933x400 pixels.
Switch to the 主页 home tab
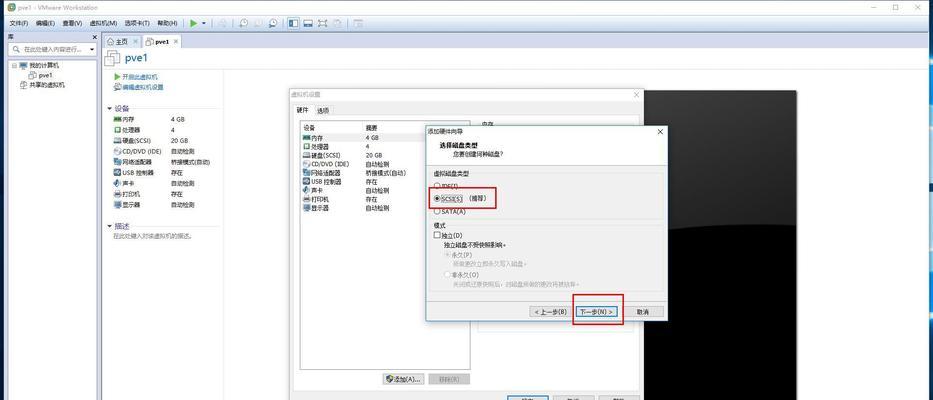click(121, 42)
